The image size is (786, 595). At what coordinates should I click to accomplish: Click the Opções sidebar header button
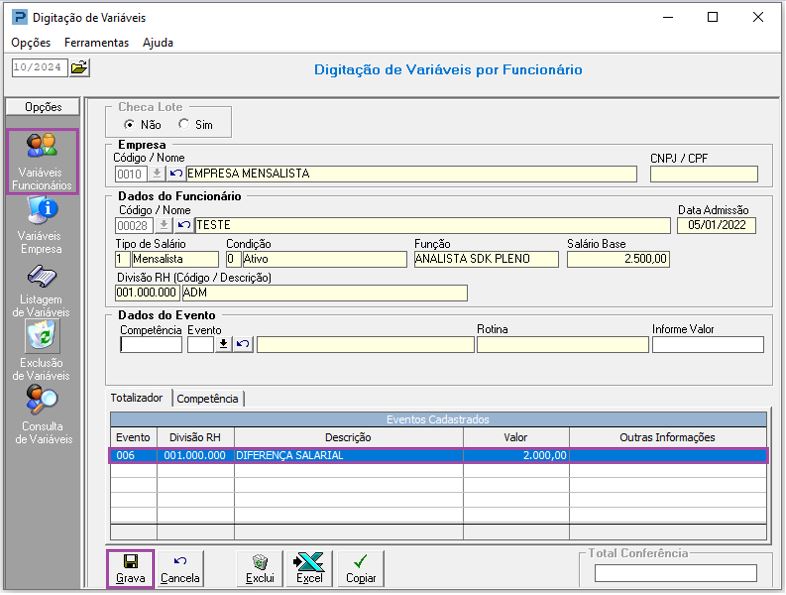[x=43, y=107]
